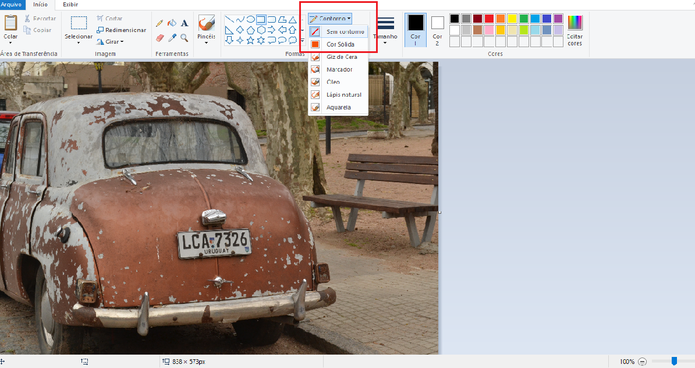Image resolution: width=695 pixels, height=368 pixels.
Task: Expand the full shapes gallery
Action: (x=302, y=41)
